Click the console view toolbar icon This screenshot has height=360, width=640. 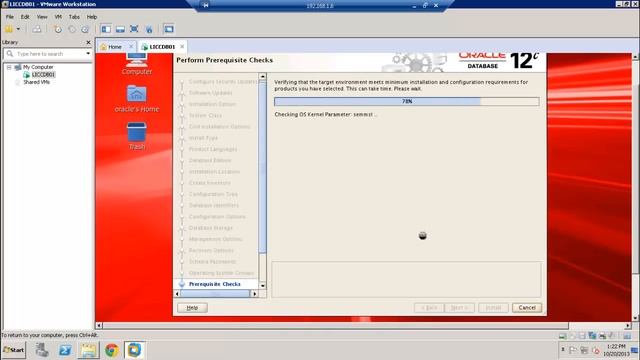point(169,29)
